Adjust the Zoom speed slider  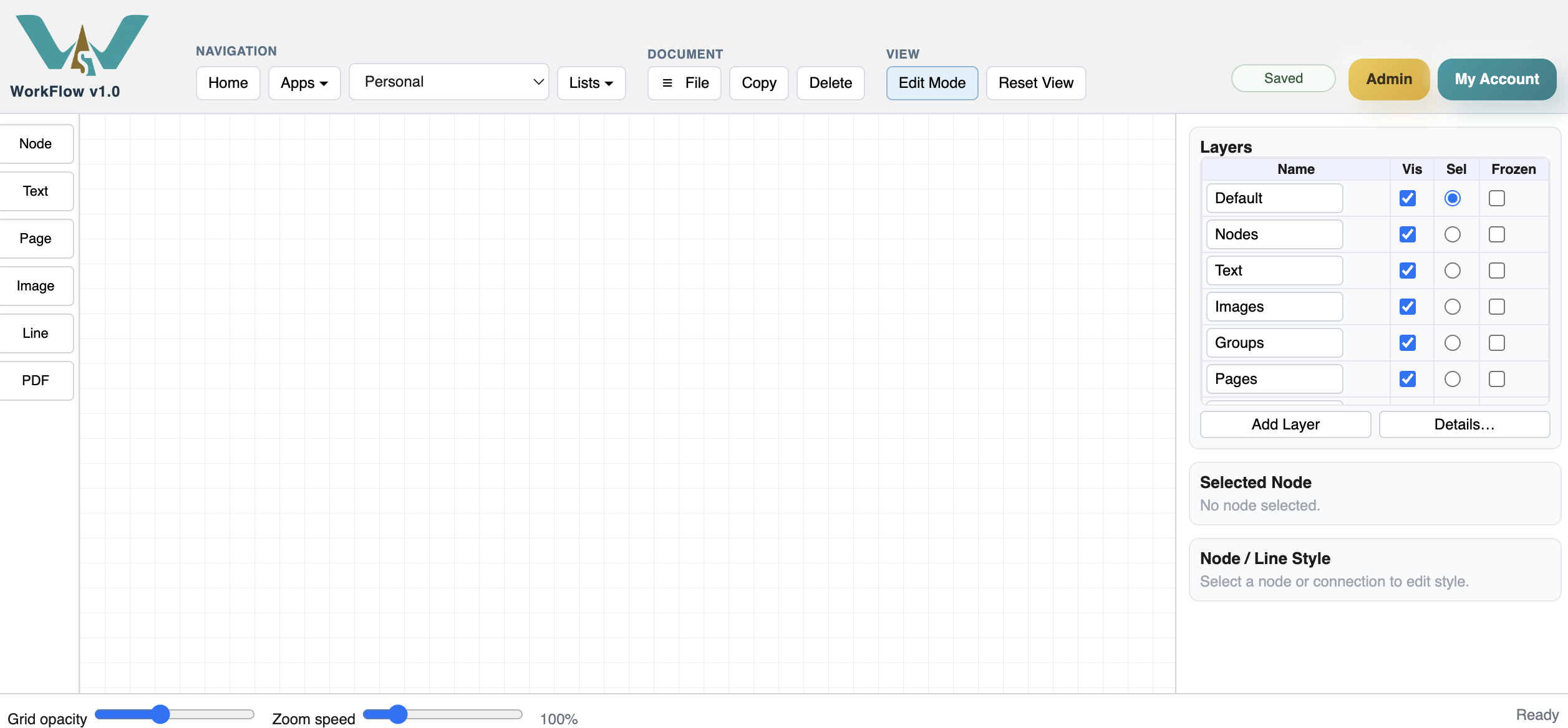point(443,714)
